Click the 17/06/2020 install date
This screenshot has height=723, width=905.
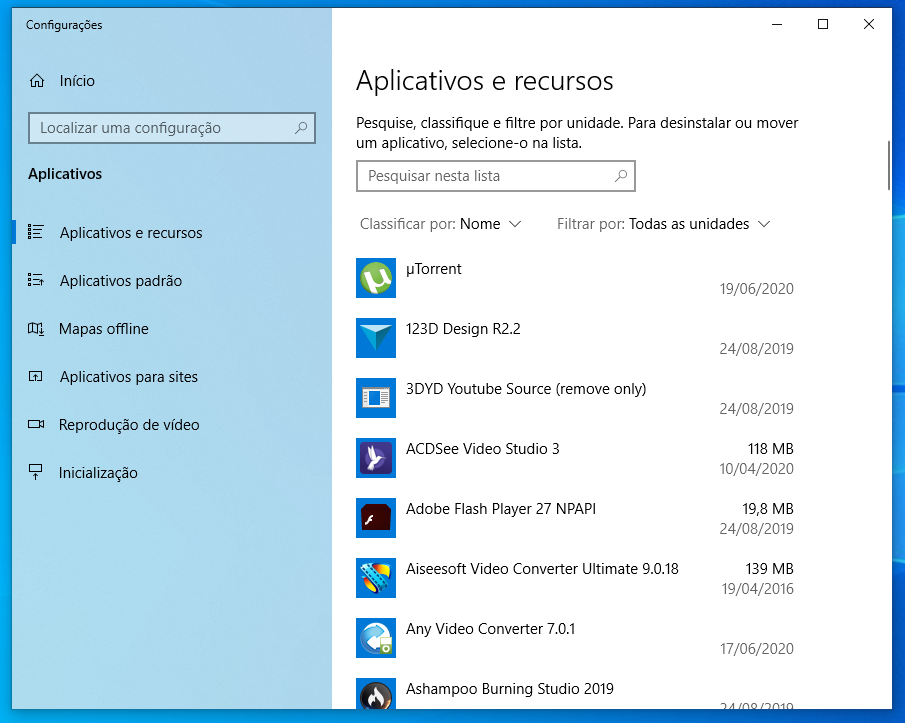(x=757, y=649)
